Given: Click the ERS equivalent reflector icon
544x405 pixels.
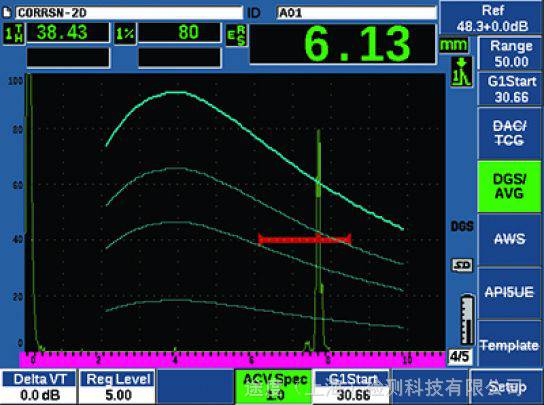Looking at the screenshot, I should [236, 35].
